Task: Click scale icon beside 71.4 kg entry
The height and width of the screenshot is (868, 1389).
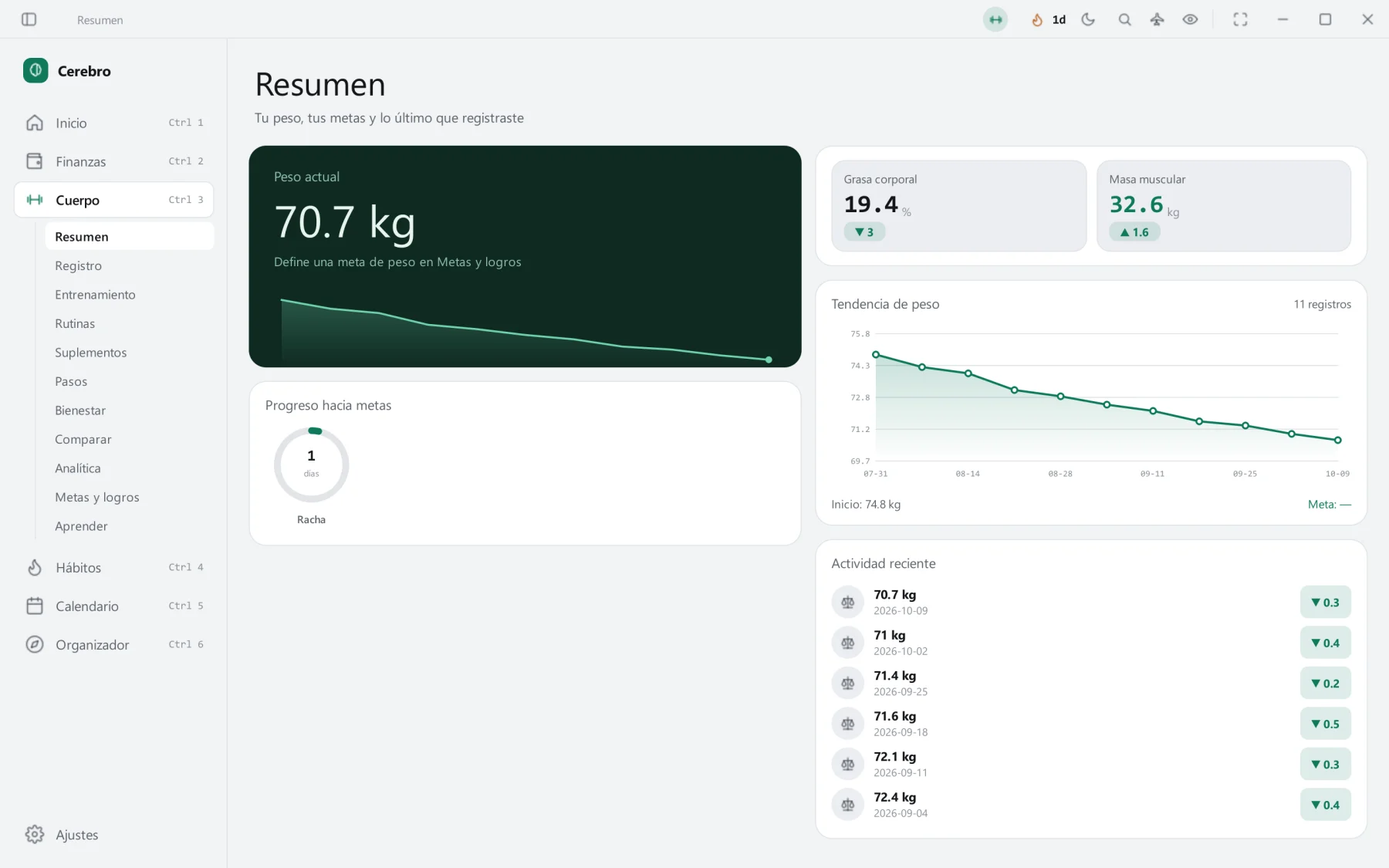Action: coord(847,683)
